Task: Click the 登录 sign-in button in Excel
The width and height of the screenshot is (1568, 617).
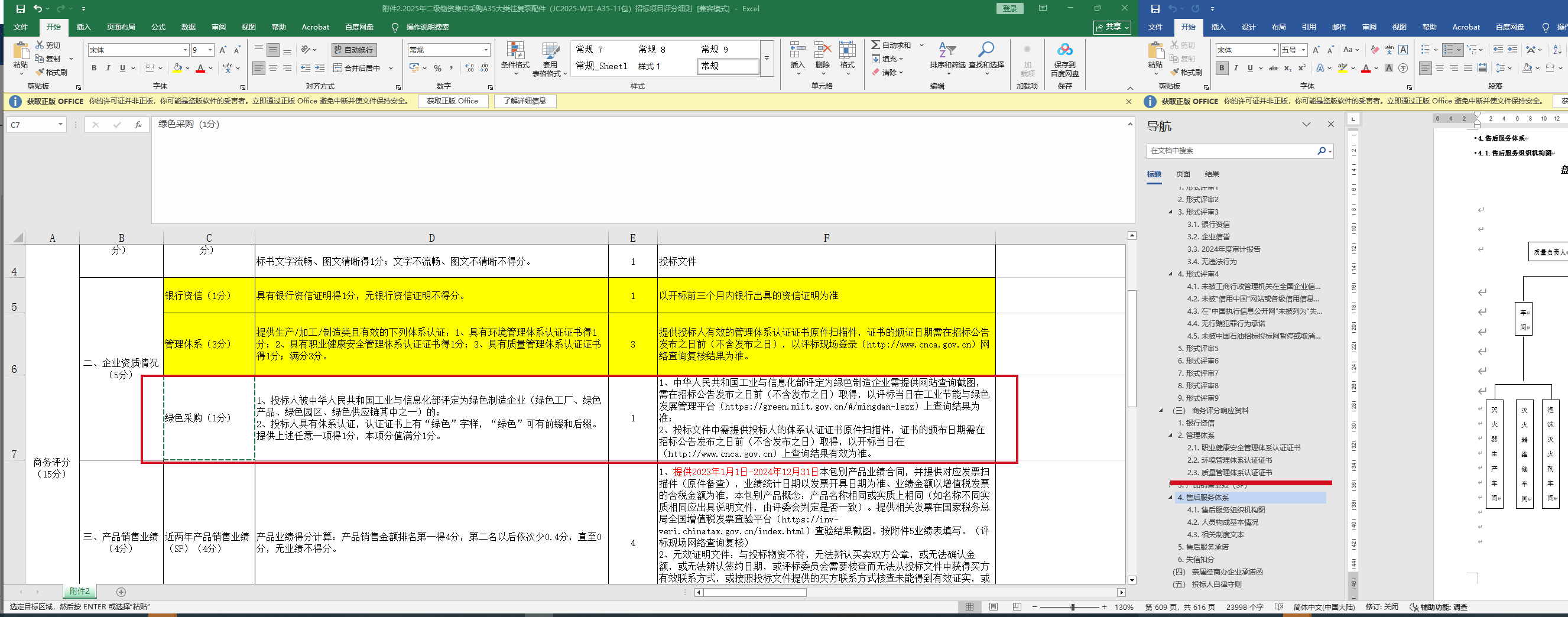Action: pos(1010,8)
